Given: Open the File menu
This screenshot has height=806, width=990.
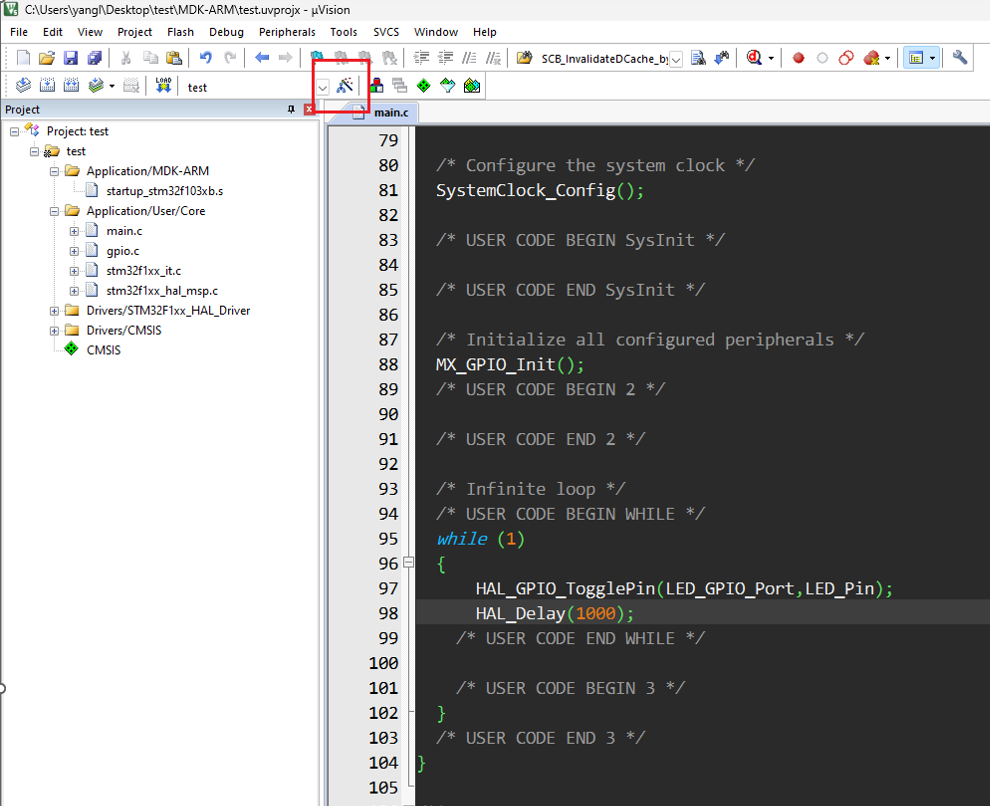Looking at the screenshot, I should pyautogui.click(x=18, y=32).
